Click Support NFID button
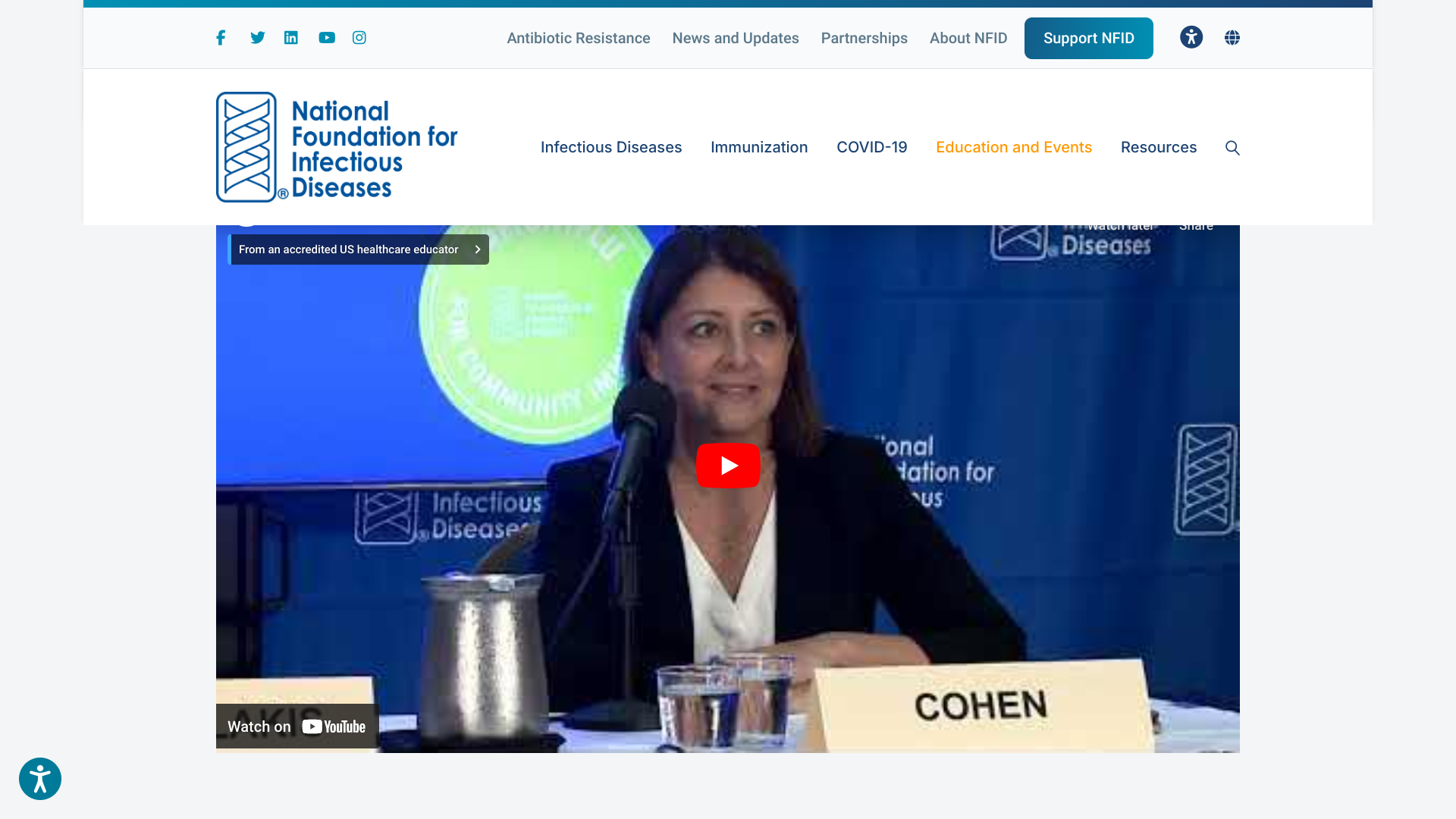Screen dimensions: 1456x819 tap(1088, 38)
